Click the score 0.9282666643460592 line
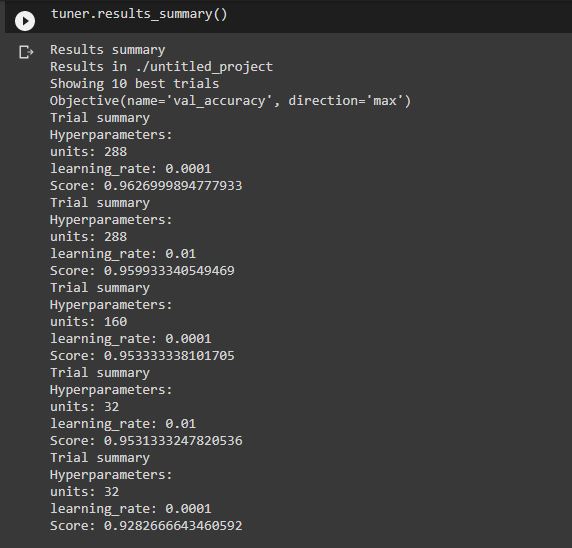 point(146,526)
